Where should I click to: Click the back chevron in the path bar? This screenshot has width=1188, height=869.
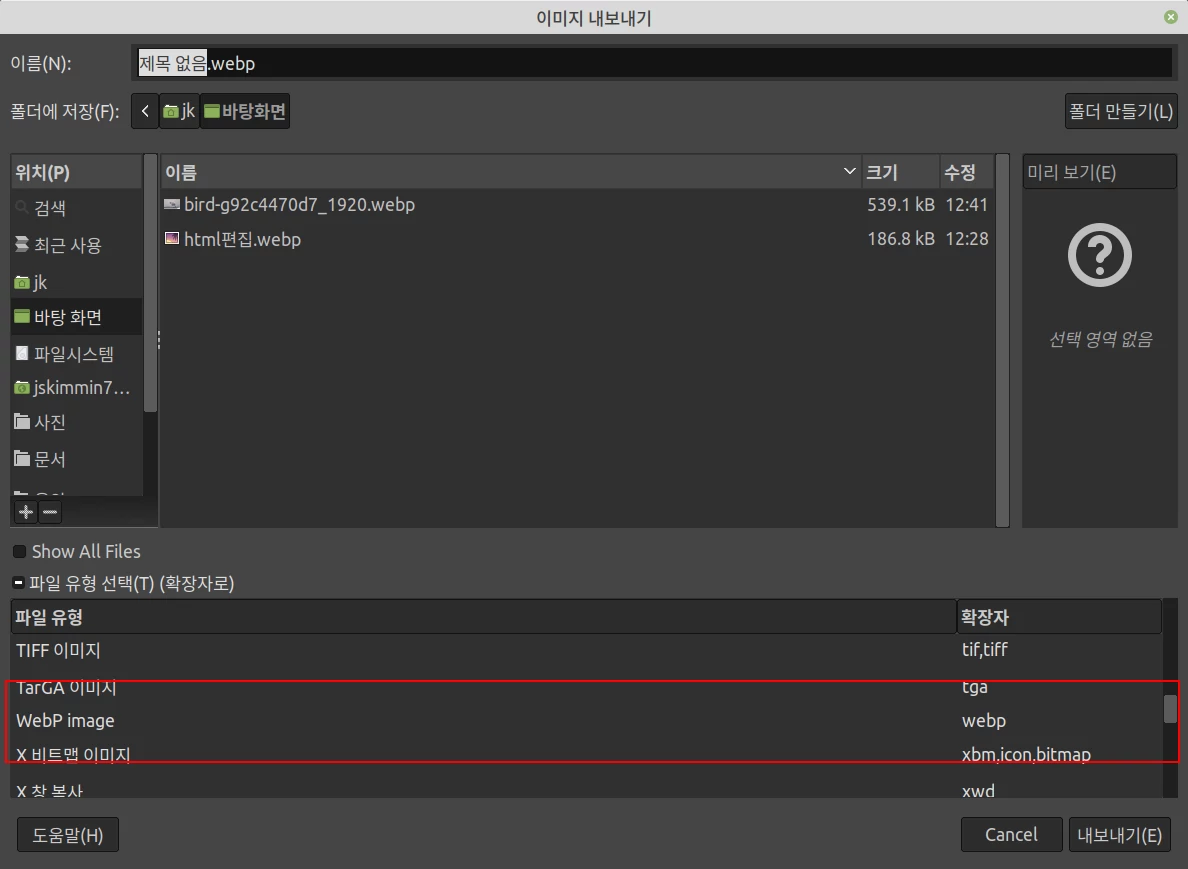tap(144, 111)
